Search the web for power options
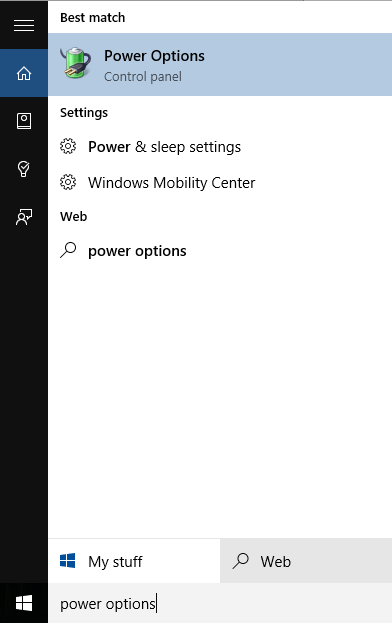This screenshot has width=392, height=623. [x=220, y=251]
